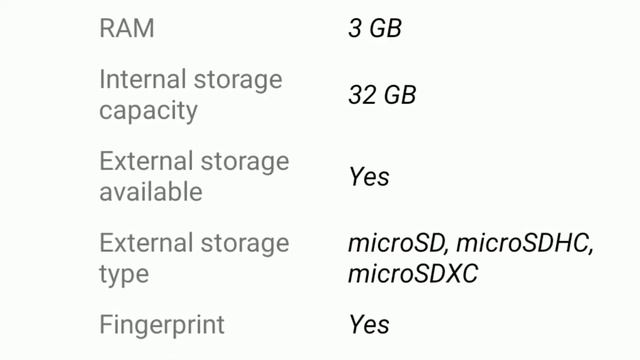This screenshot has height=360, width=640.
Task: Click GB unit in the 32 GB value
Action: point(400,95)
